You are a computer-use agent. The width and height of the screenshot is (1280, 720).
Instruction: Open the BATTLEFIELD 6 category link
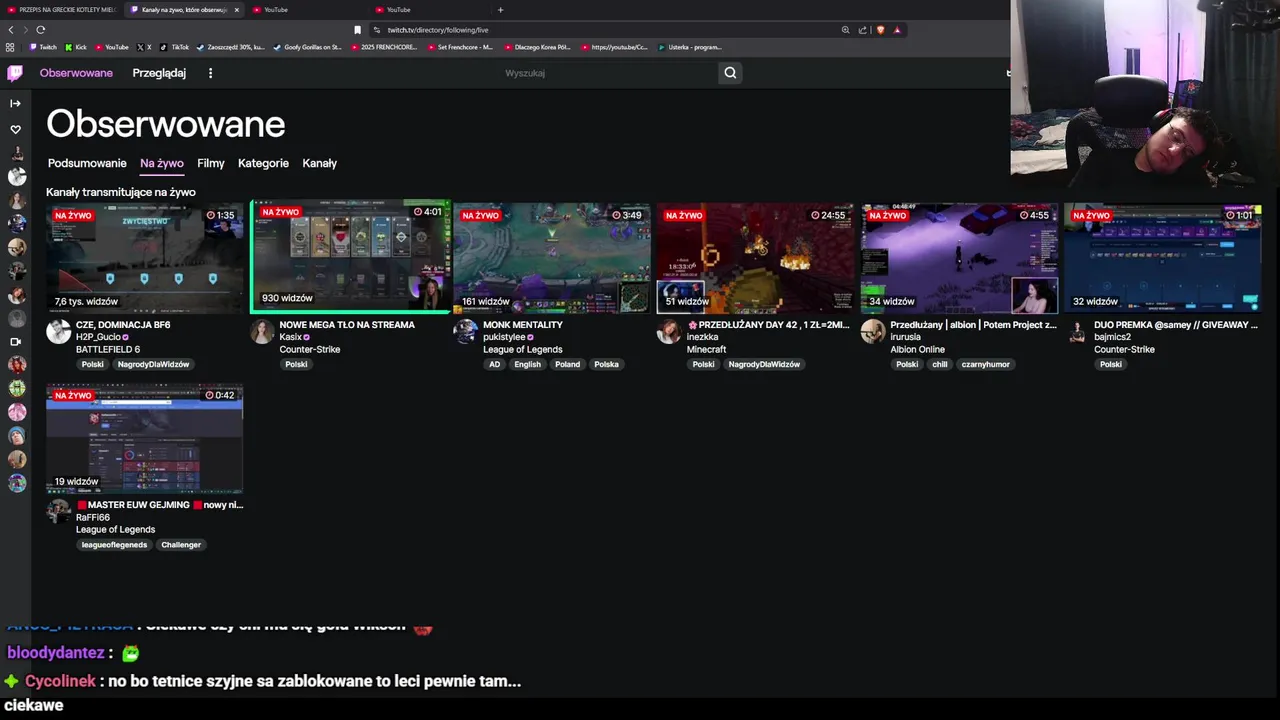click(108, 350)
